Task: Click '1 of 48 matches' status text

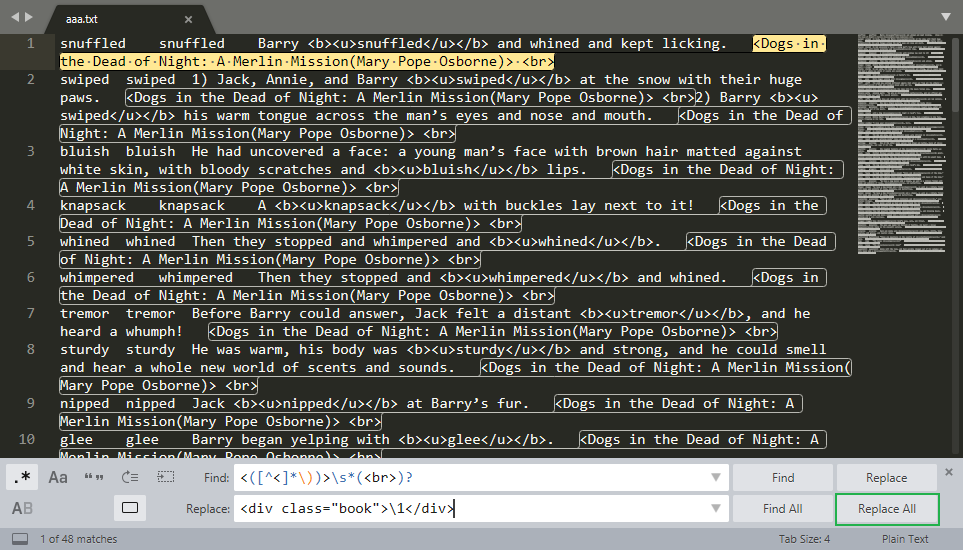Action: pyautogui.click(x=79, y=539)
